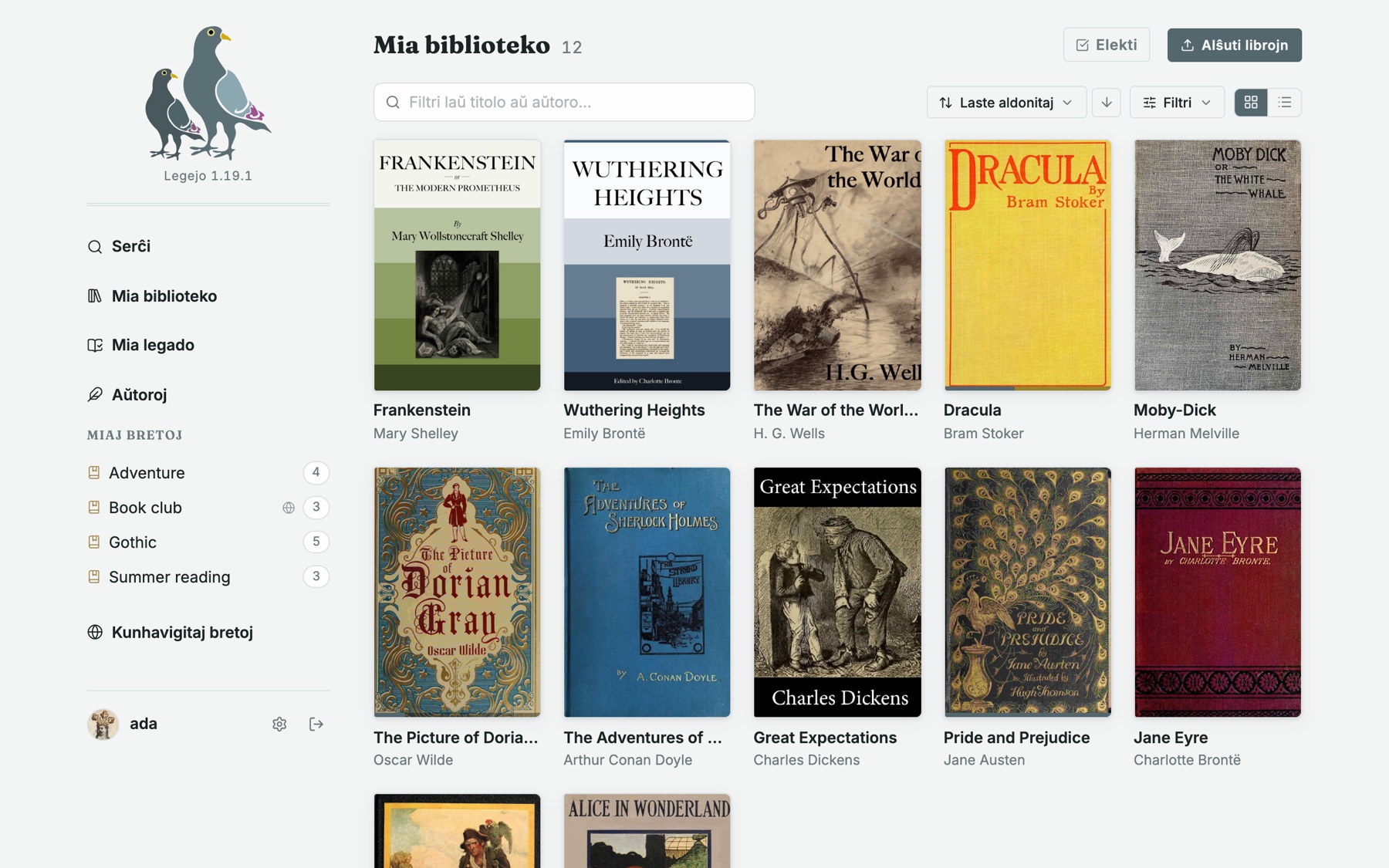This screenshot has height=868, width=1389.
Task: Click author Herman Melville
Action: (x=1187, y=434)
